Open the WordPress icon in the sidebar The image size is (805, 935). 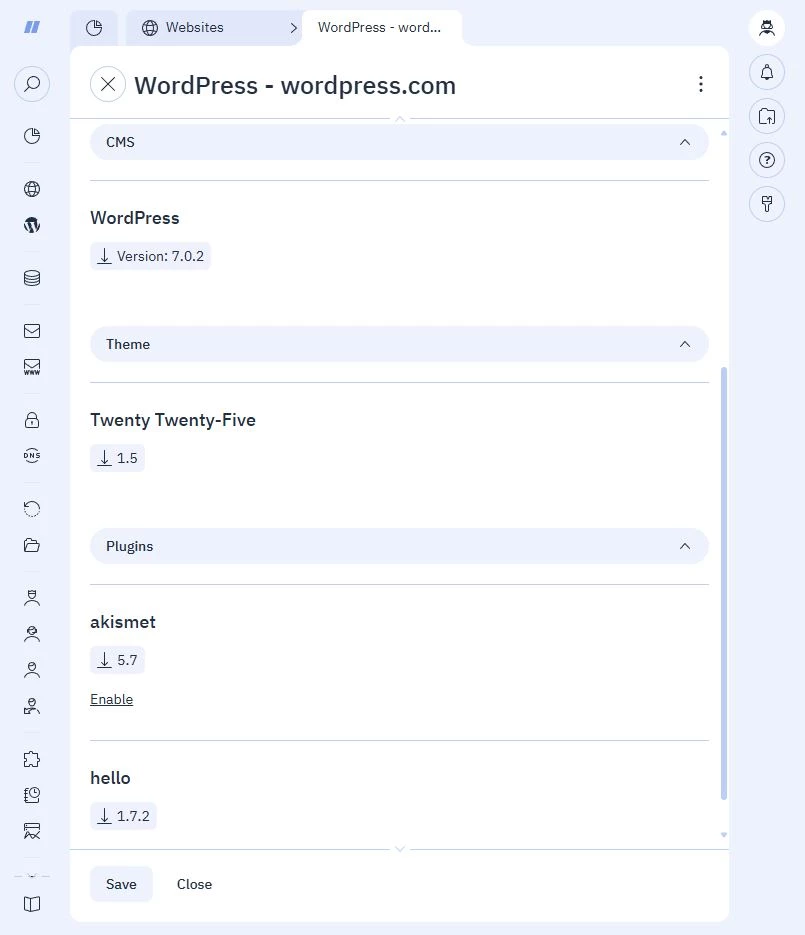point(32,225)
